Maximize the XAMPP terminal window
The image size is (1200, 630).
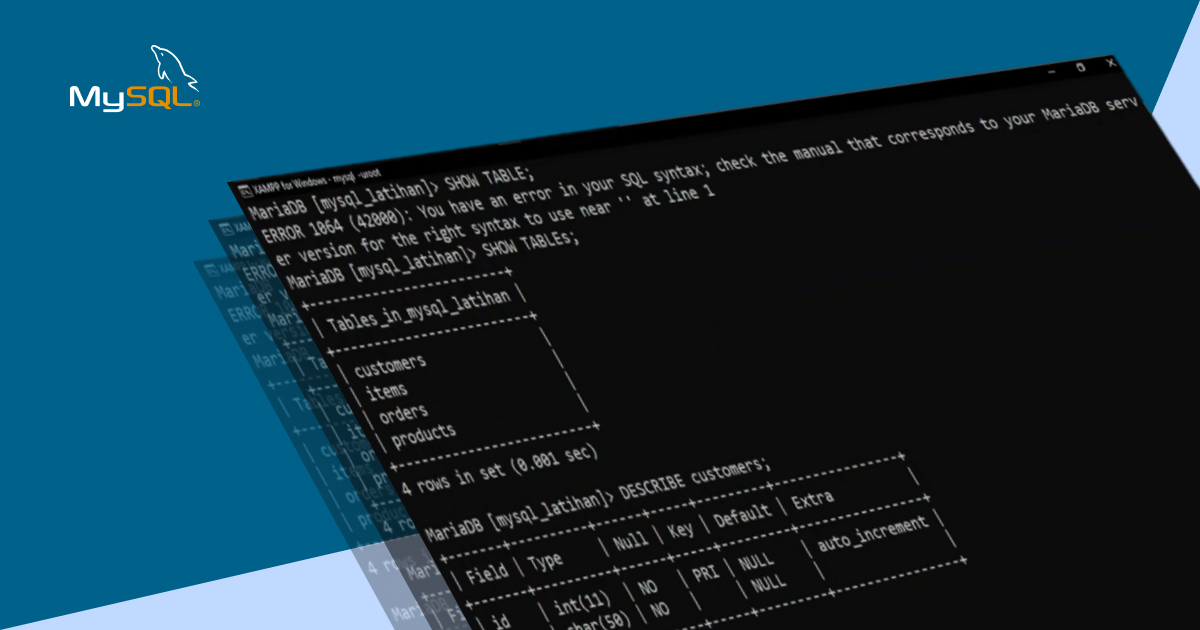1080,68
